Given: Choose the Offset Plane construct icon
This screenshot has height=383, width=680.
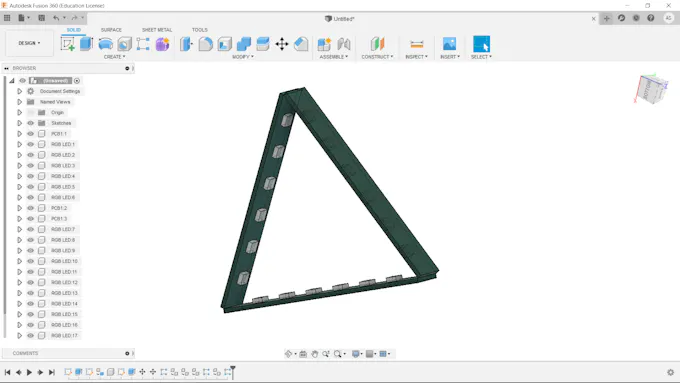Looking at the screenshot, I should coord(378,44).
